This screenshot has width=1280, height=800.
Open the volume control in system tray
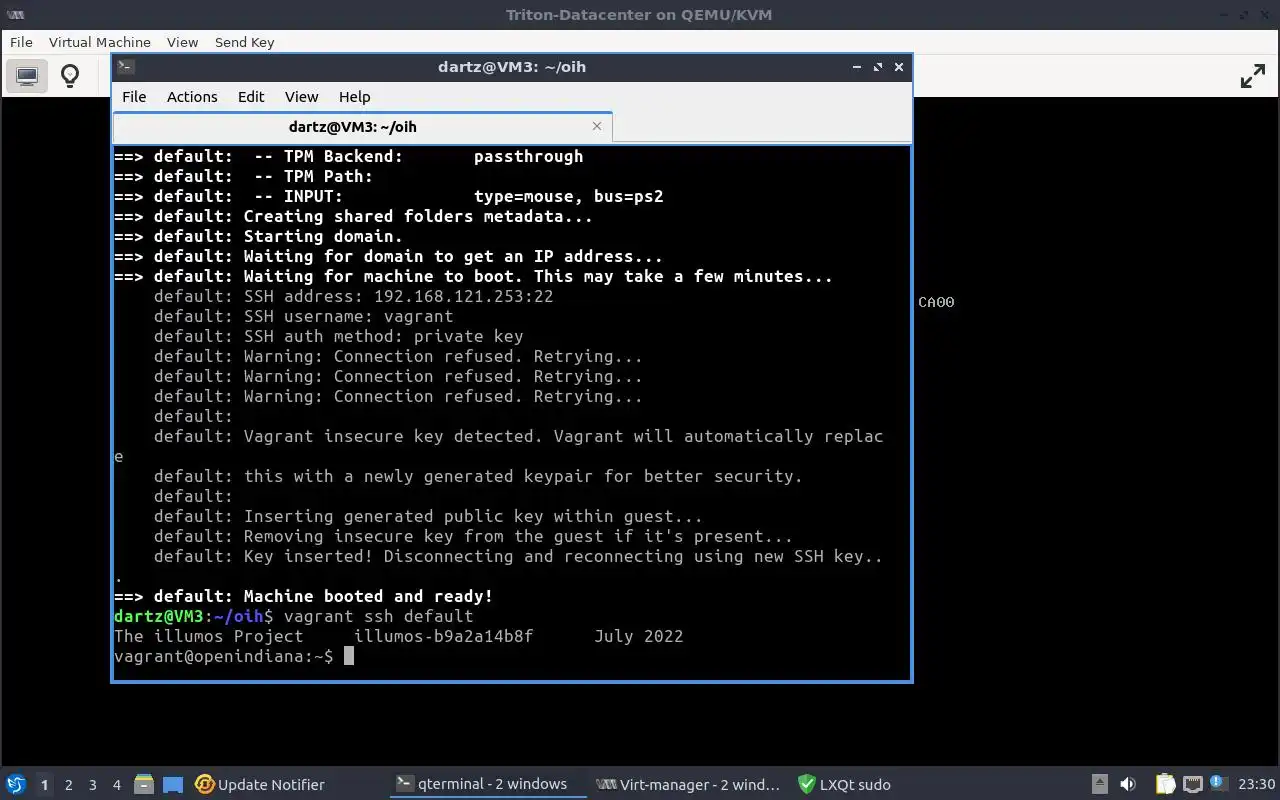click(x=1128, y=784)
